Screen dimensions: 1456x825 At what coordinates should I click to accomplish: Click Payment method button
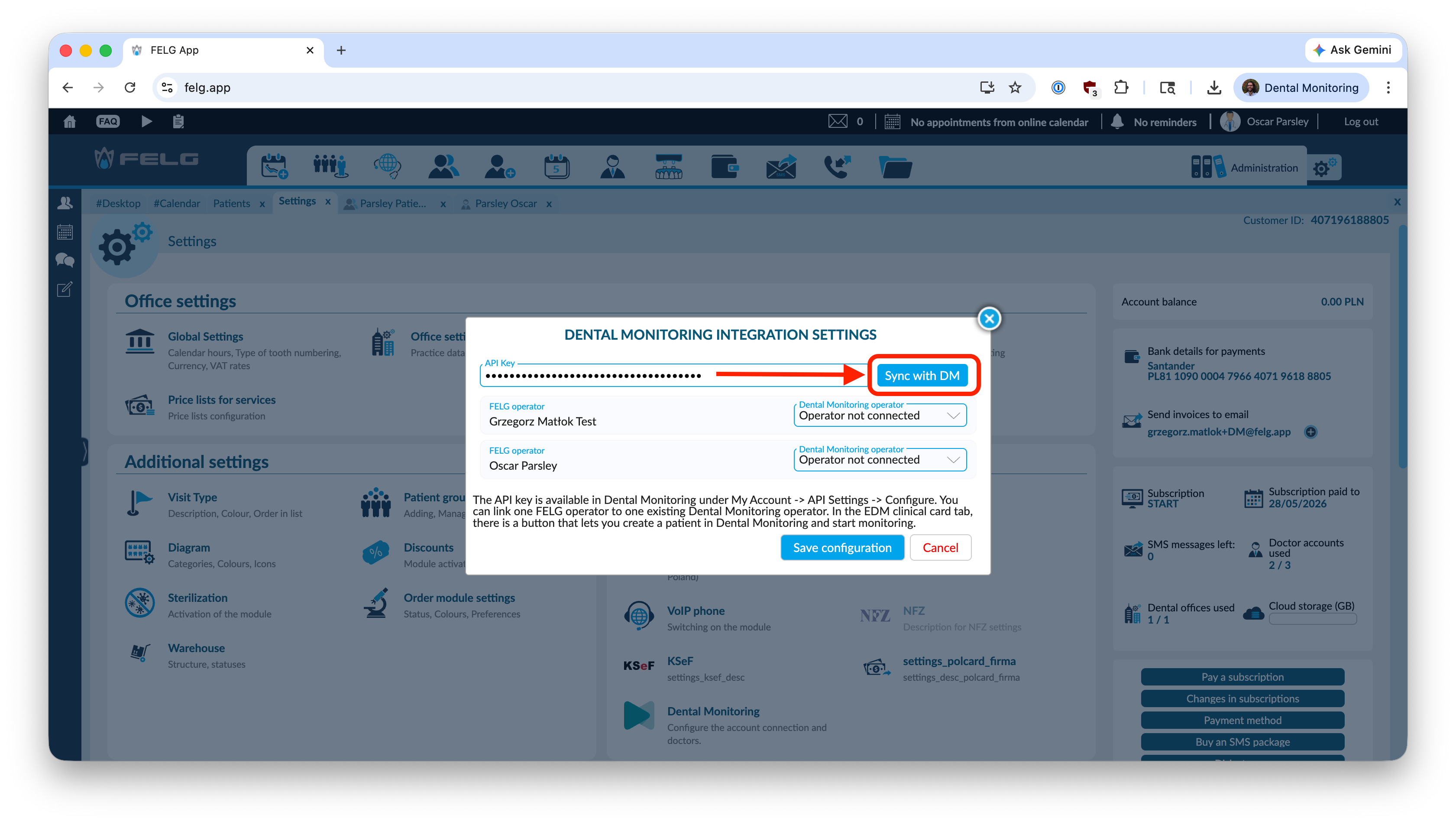[1242, 720]
